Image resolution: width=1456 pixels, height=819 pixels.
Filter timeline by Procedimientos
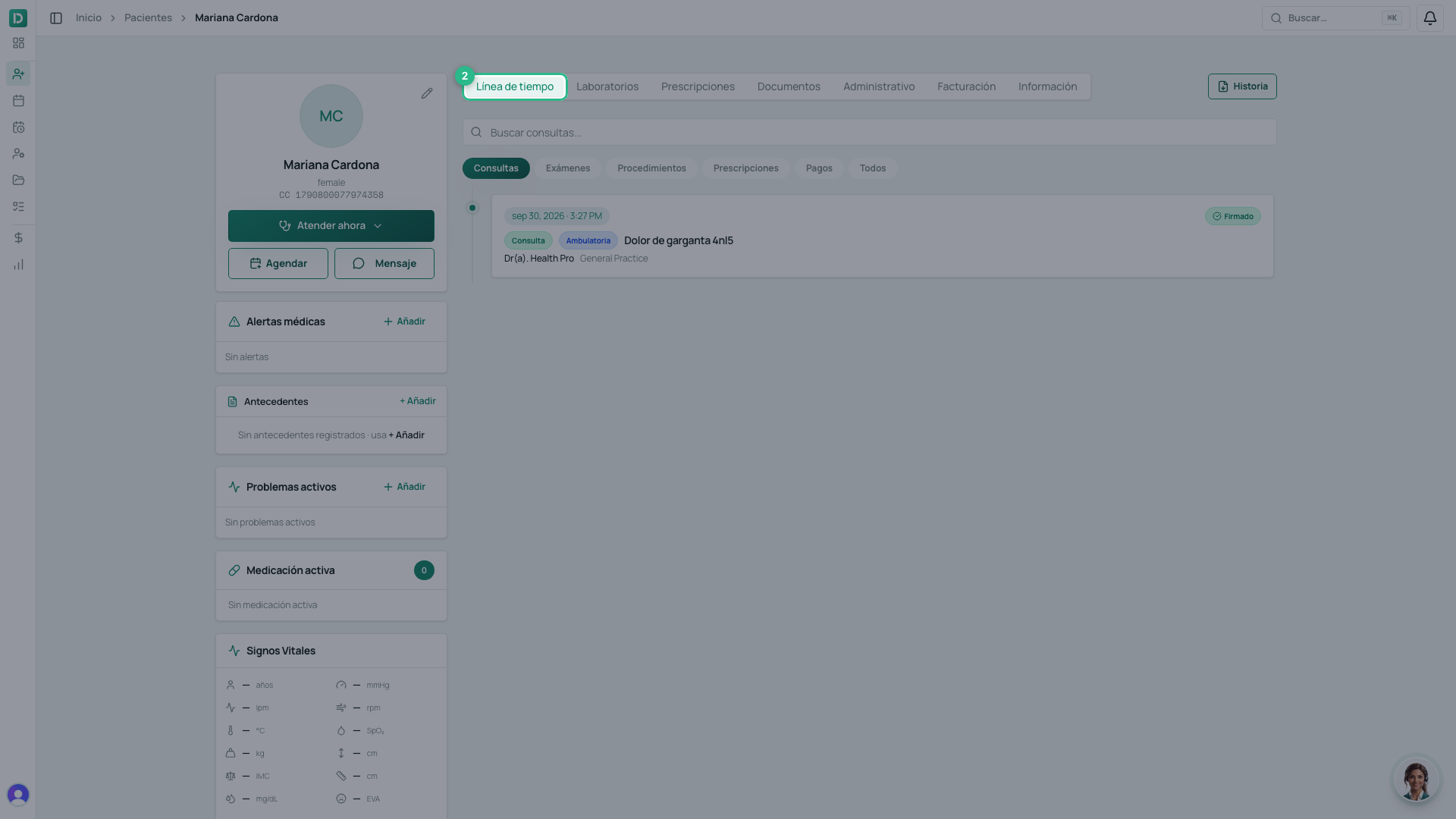pyautogui.click(x=651, y=168)
